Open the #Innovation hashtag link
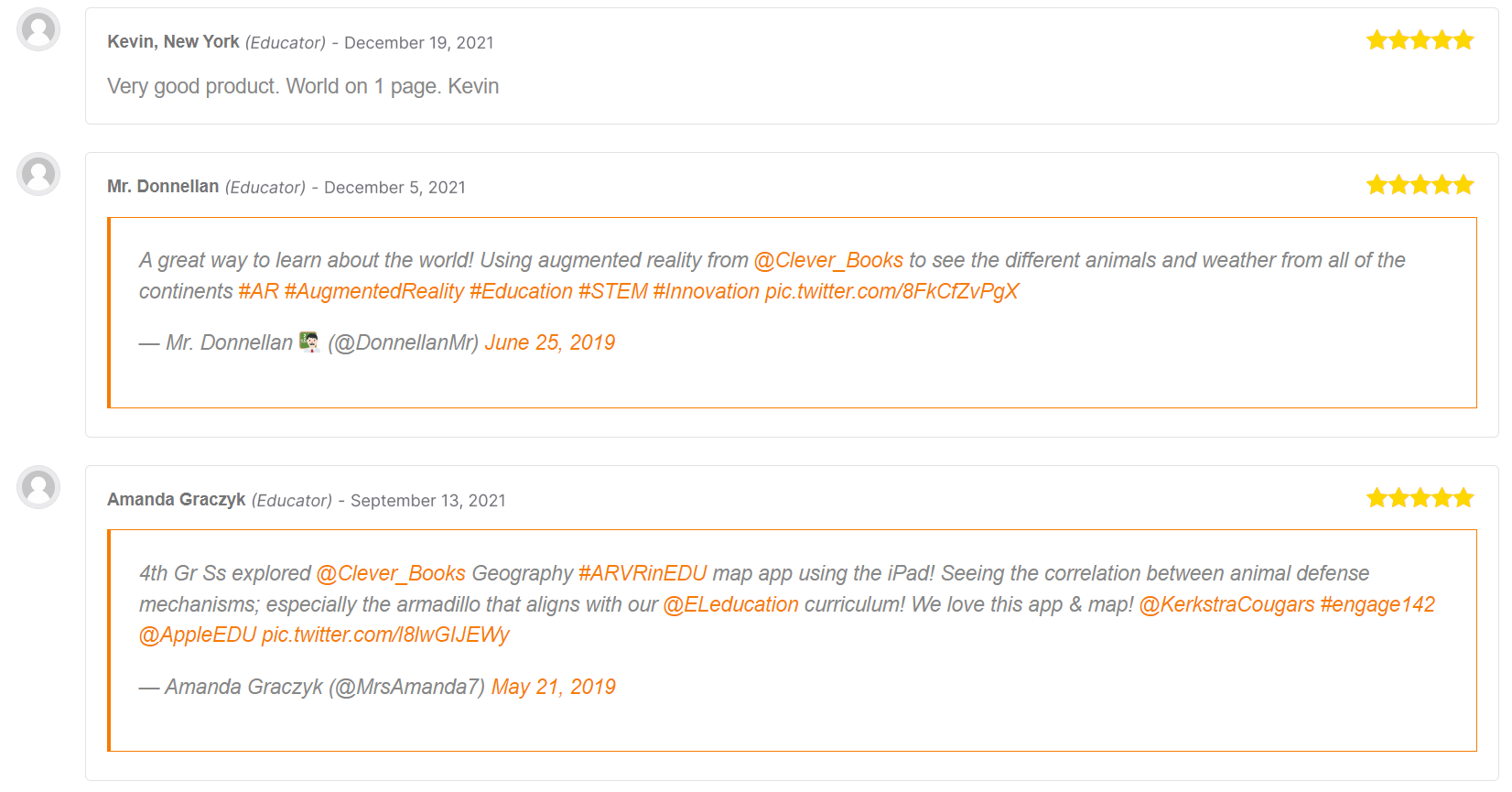Viewport: 1512px width, 792px height. click(x=706, y=291)
